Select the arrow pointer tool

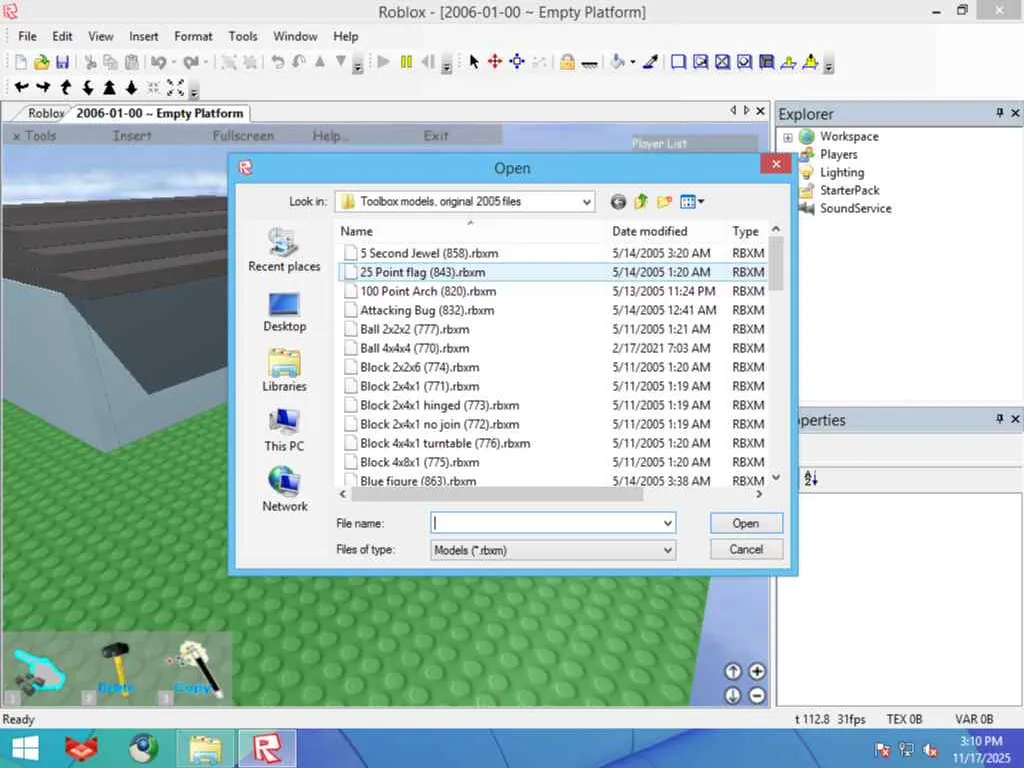474,62
